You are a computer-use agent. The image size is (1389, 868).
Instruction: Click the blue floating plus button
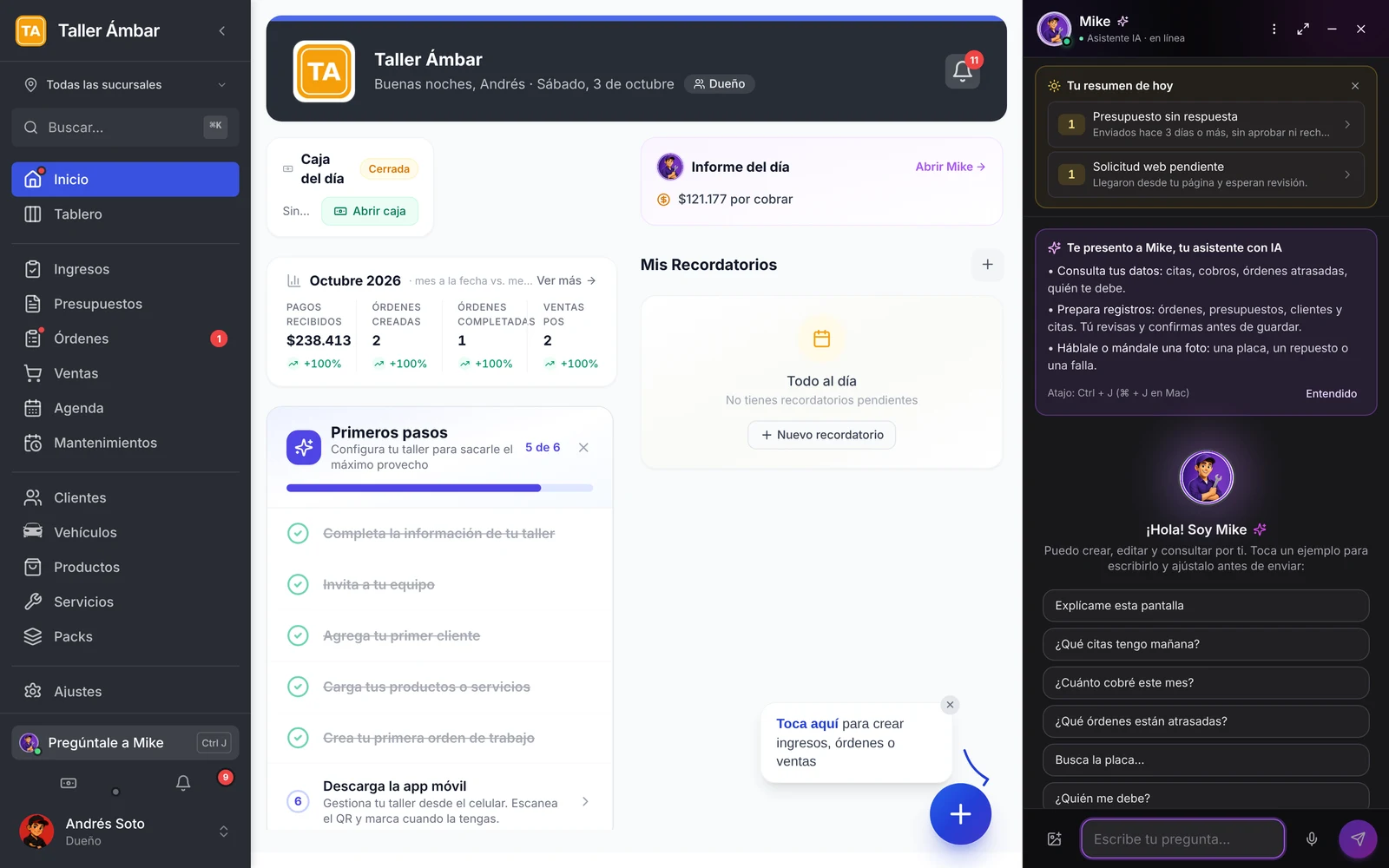tap(960, 814)
